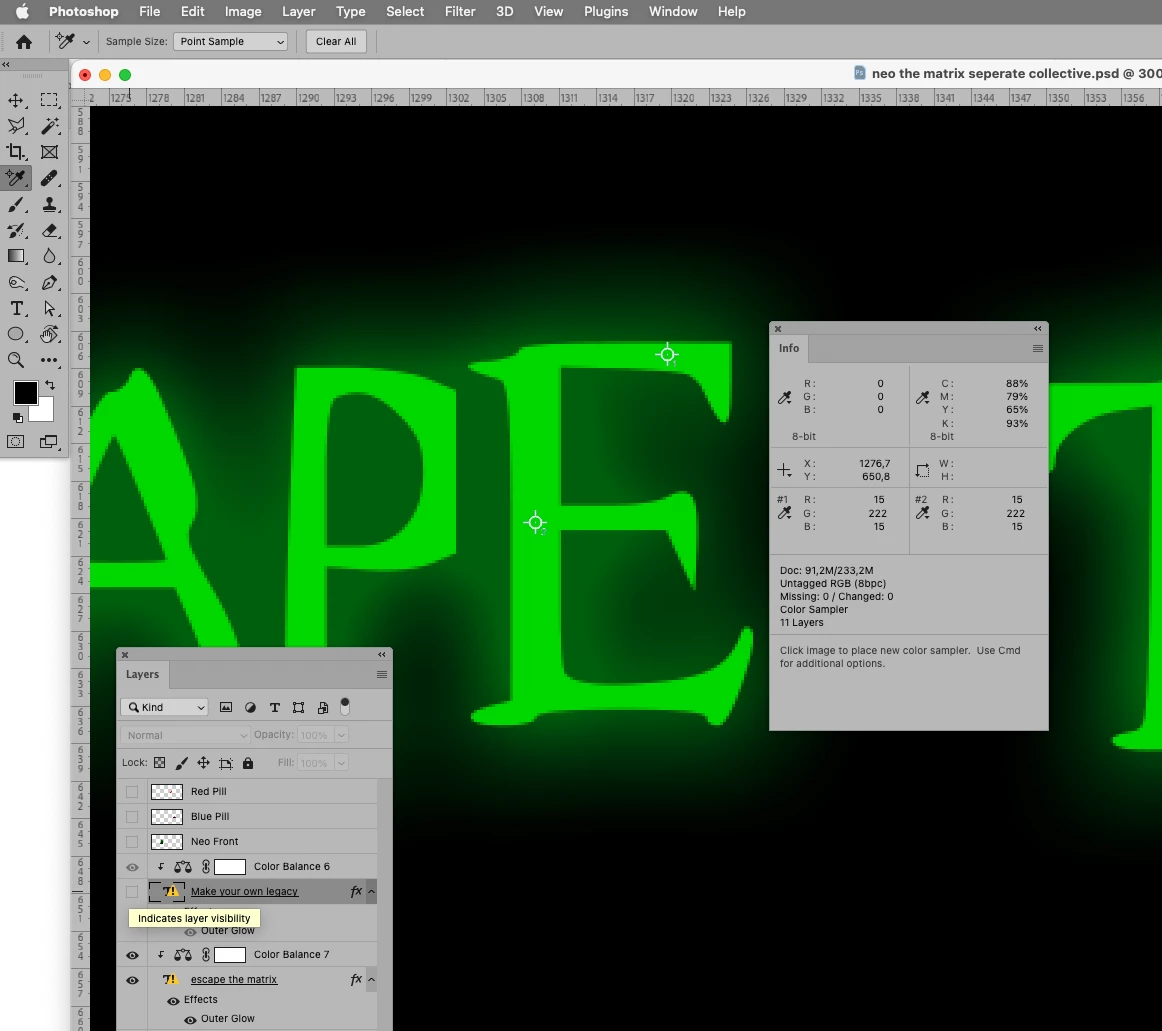Click the Home button in options bar
The width and height of the screenshot is (1162, 1031).
[24, 42]
